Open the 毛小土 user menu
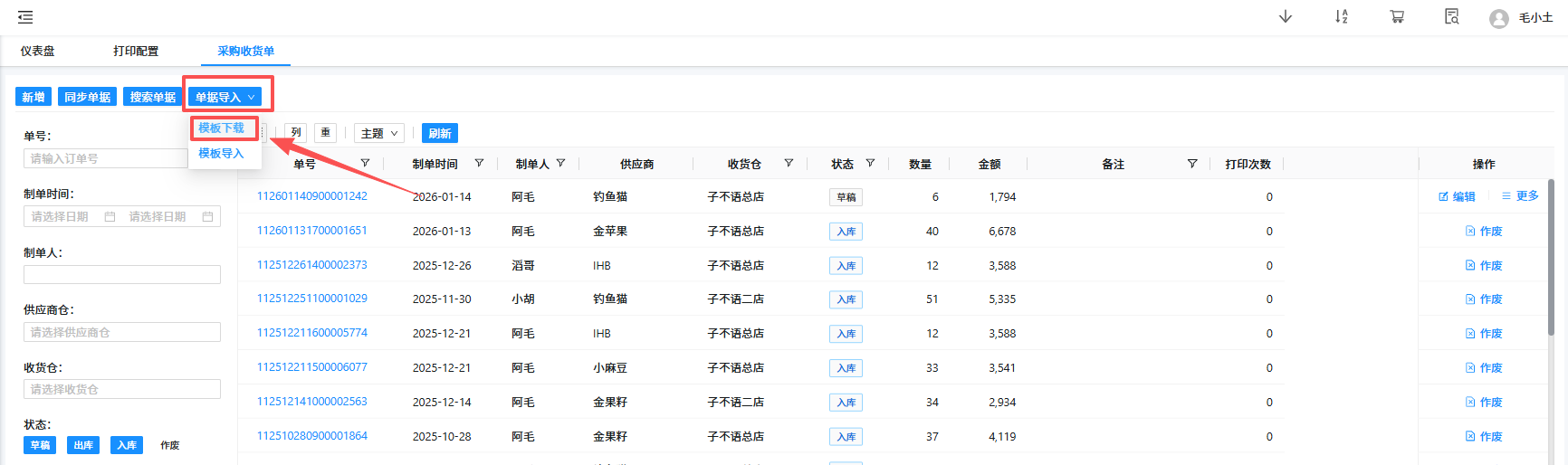 tap(1535, 18)
